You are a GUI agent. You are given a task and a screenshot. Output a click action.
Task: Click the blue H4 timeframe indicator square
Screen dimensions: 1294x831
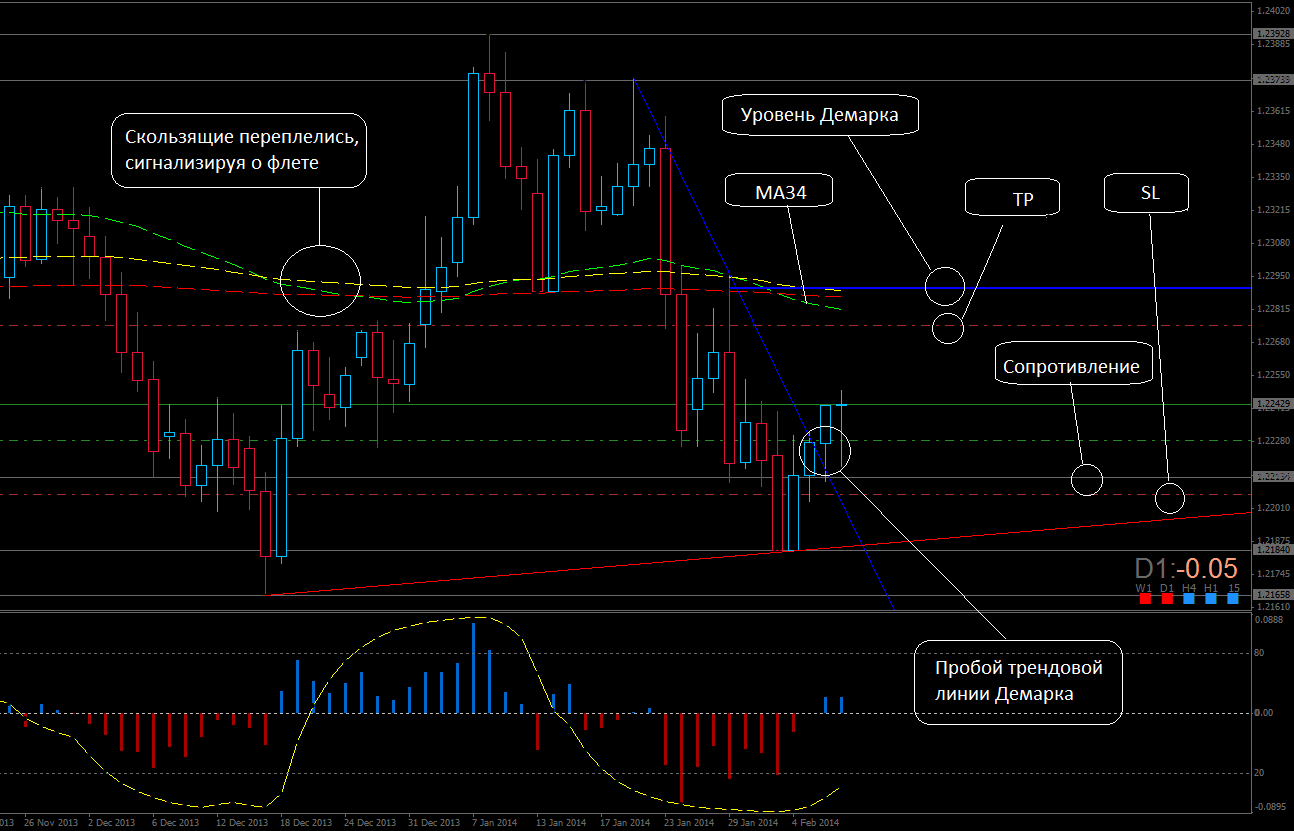click(1189, 598)
